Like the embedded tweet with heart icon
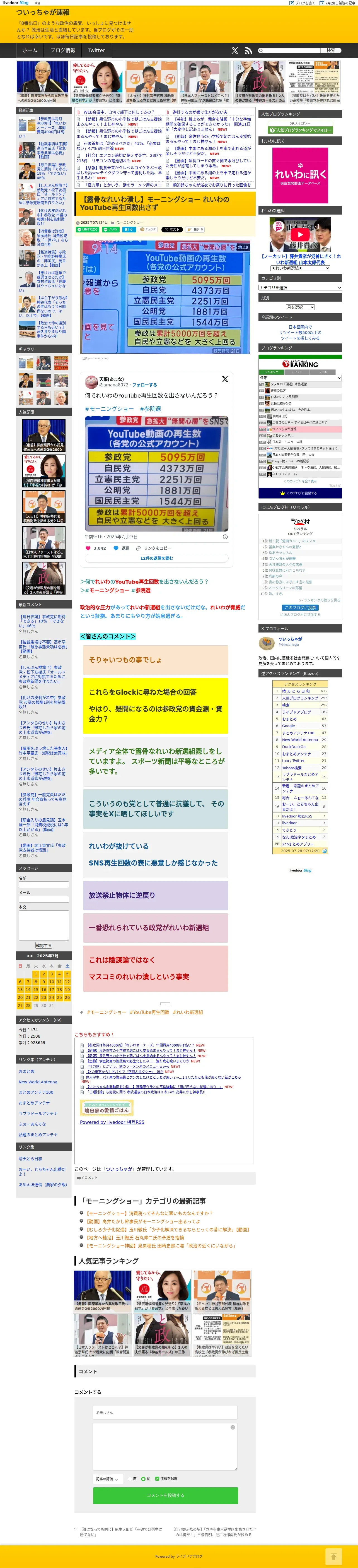 click(88, 548)
